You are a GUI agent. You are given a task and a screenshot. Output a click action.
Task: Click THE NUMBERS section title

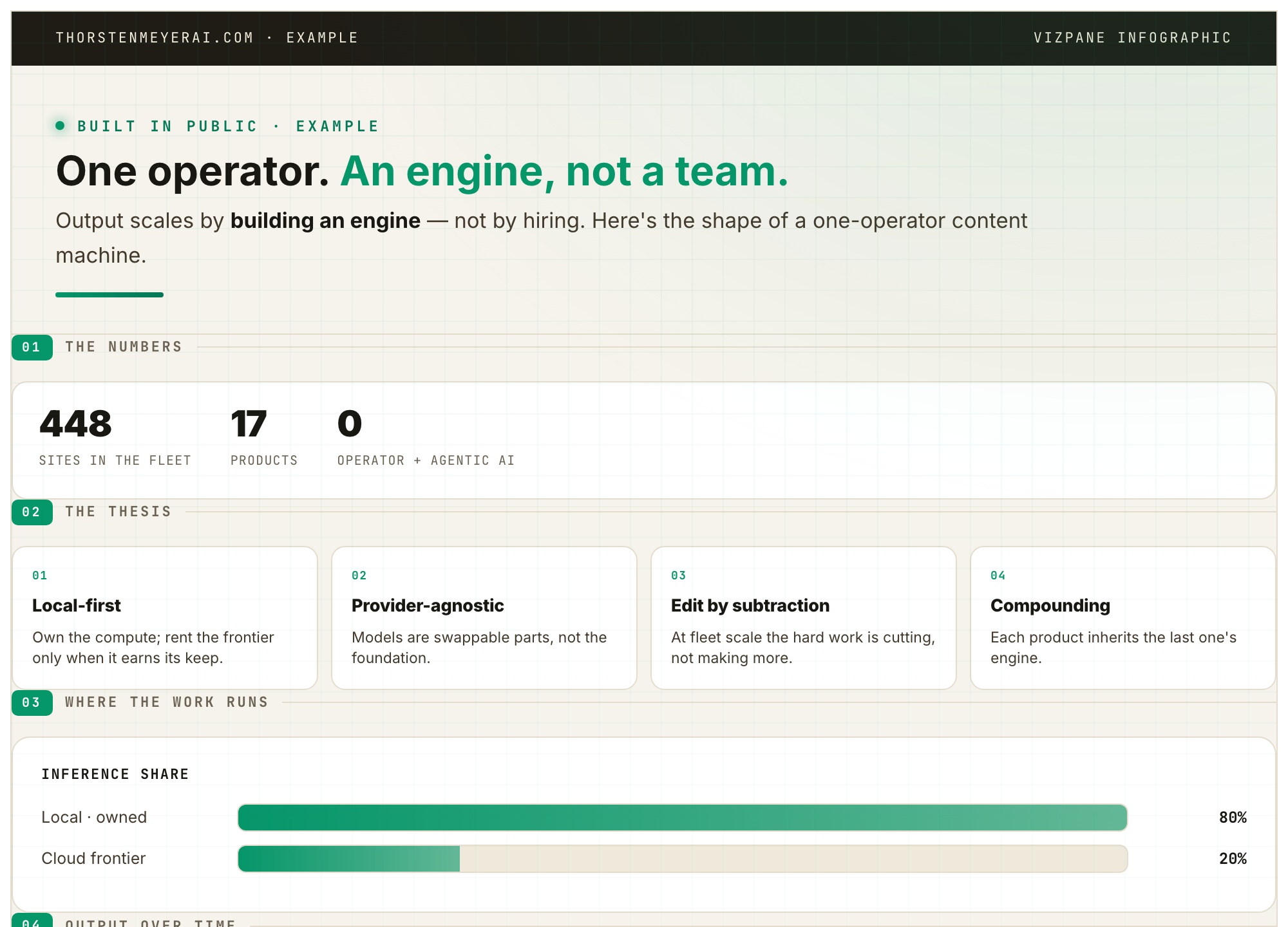pos(124,347)
